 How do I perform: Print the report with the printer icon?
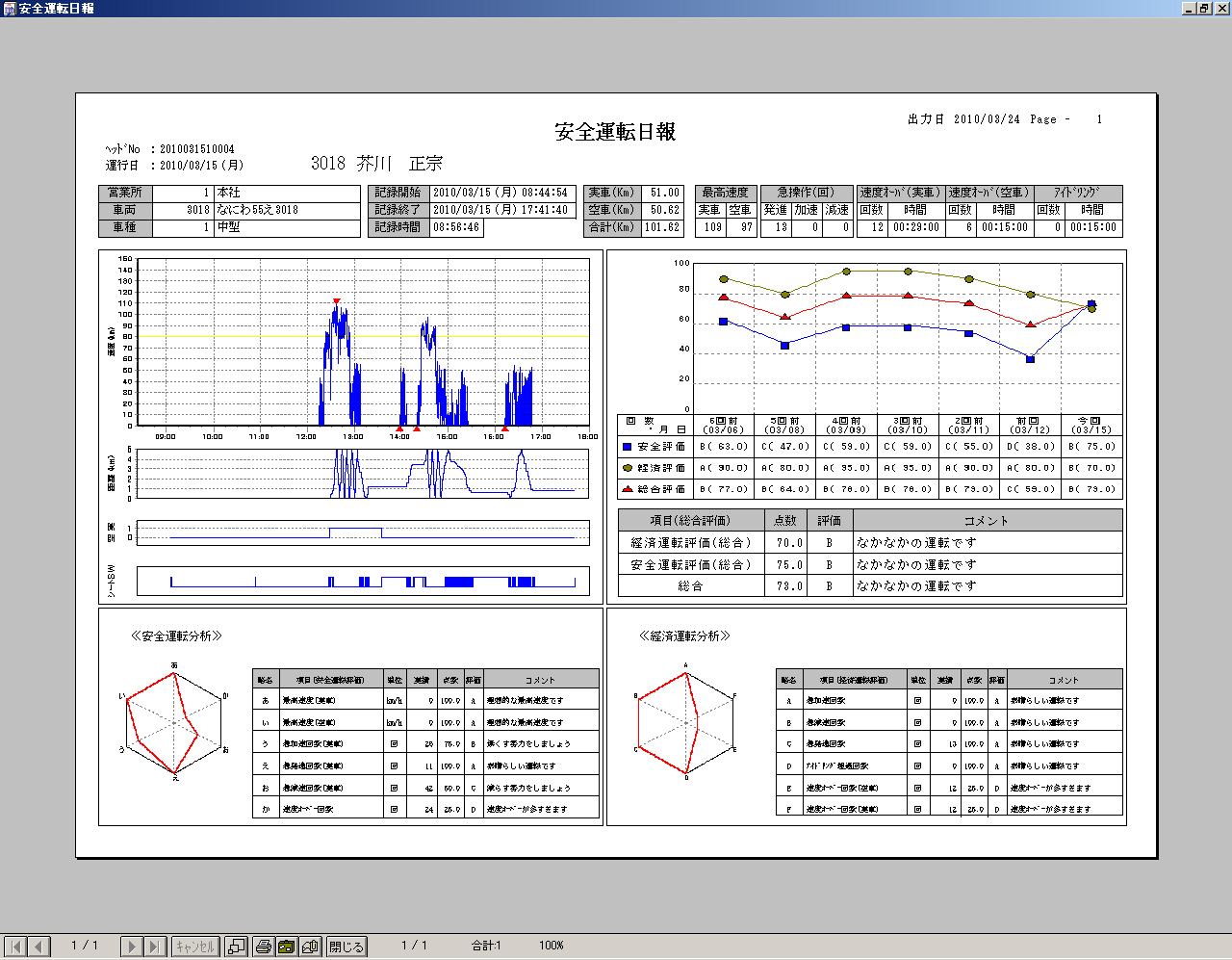[264, 947]
